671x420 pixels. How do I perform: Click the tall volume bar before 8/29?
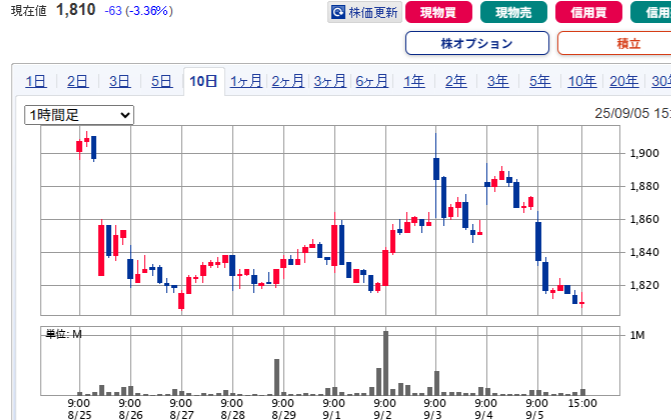(x=276, y=377)
